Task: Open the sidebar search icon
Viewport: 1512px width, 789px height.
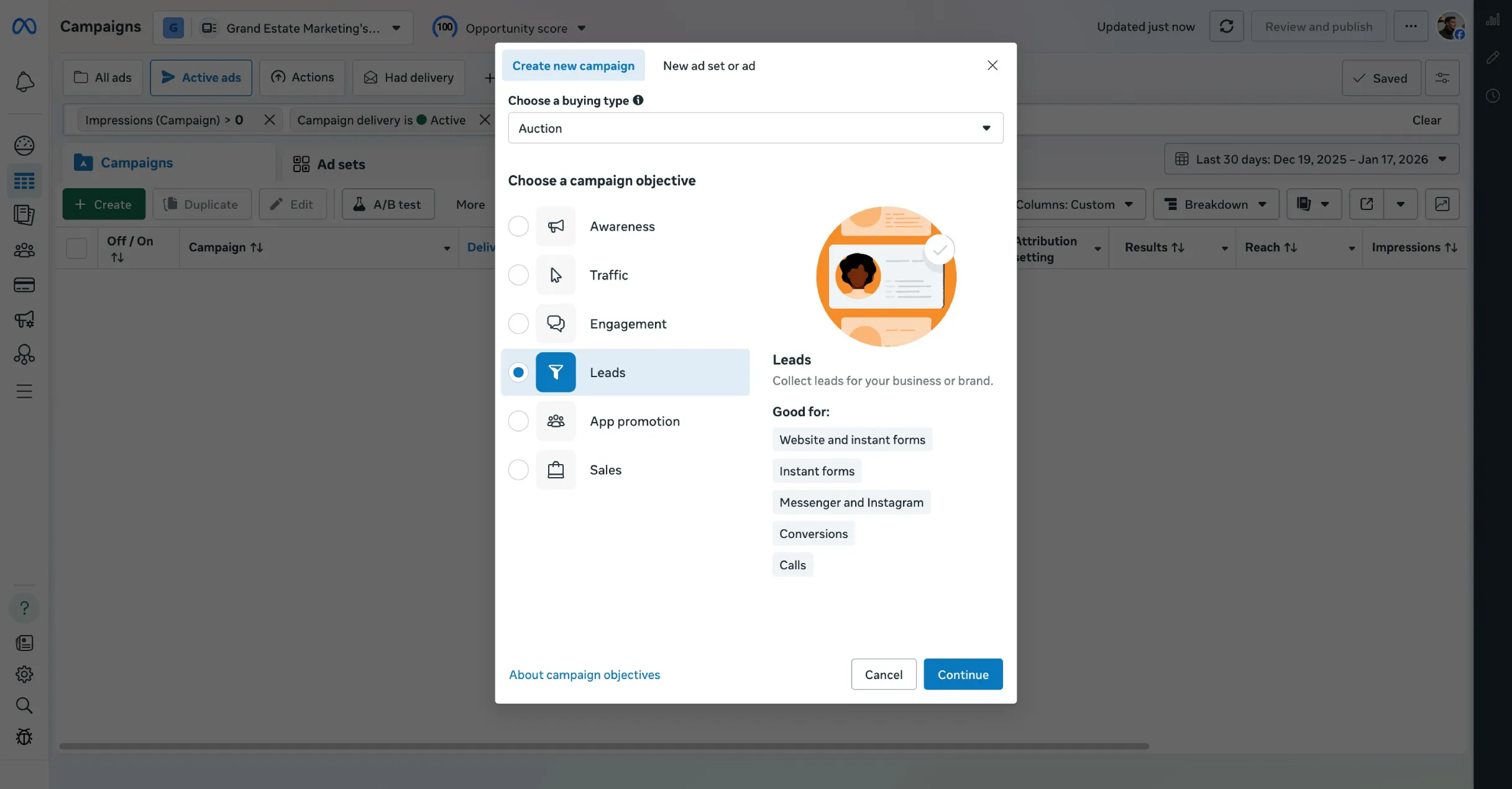Action: [24, 706]
